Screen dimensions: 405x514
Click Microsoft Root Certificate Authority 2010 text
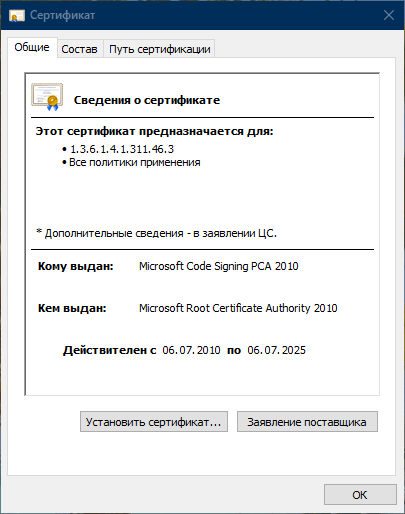(x=238, y=308)
